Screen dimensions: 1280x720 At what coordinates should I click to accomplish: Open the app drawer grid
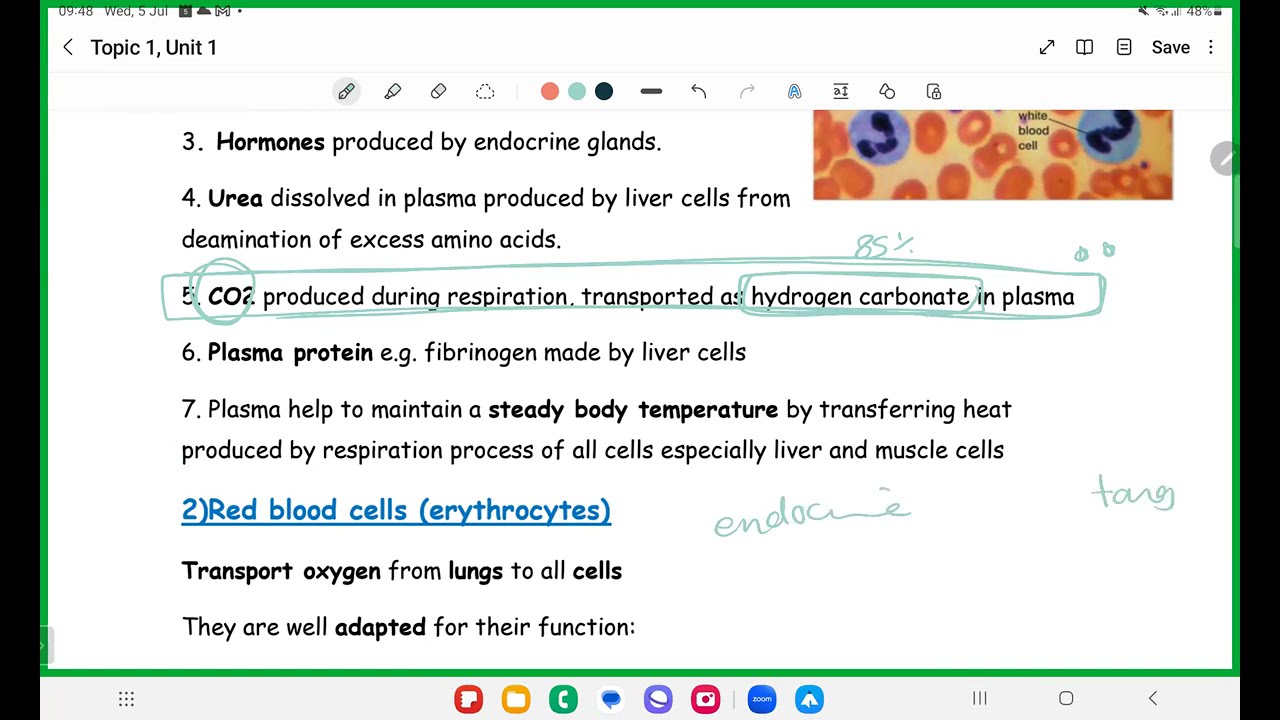[x=126, y=699]
